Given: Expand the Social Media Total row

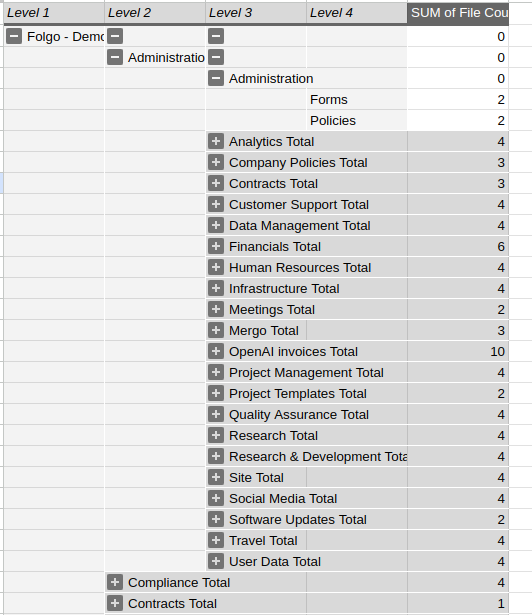Looking at the screenshot, I should [x=216, y=499].
